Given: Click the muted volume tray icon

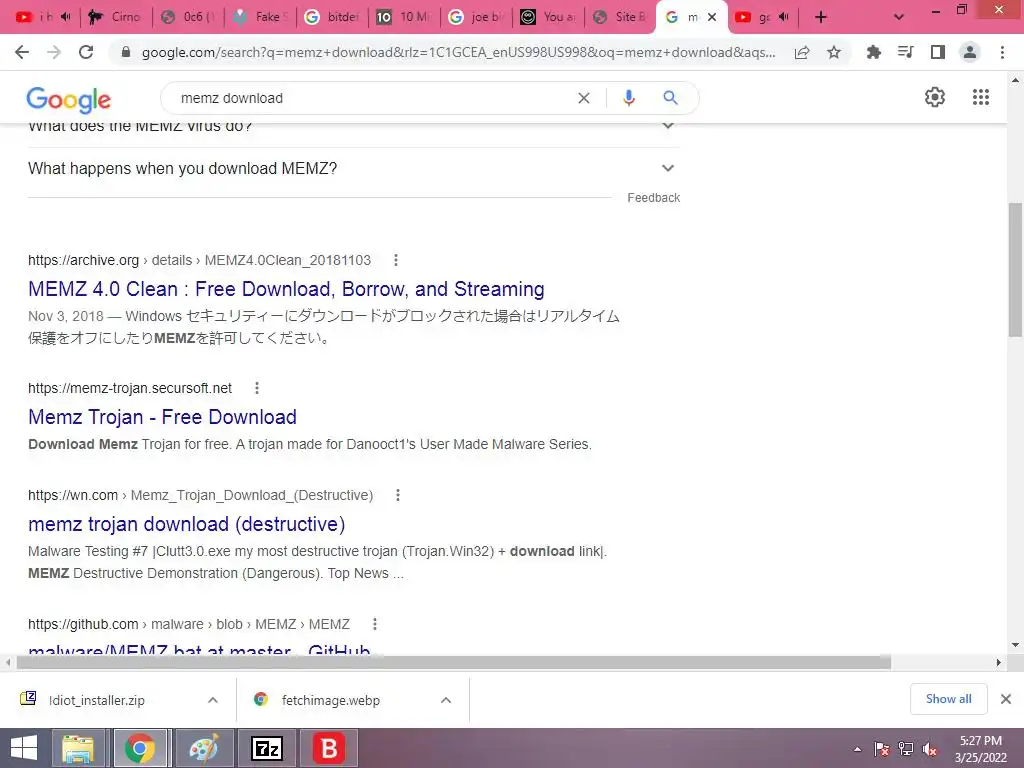Looking at the screenshot, I should tap(930, 749).
